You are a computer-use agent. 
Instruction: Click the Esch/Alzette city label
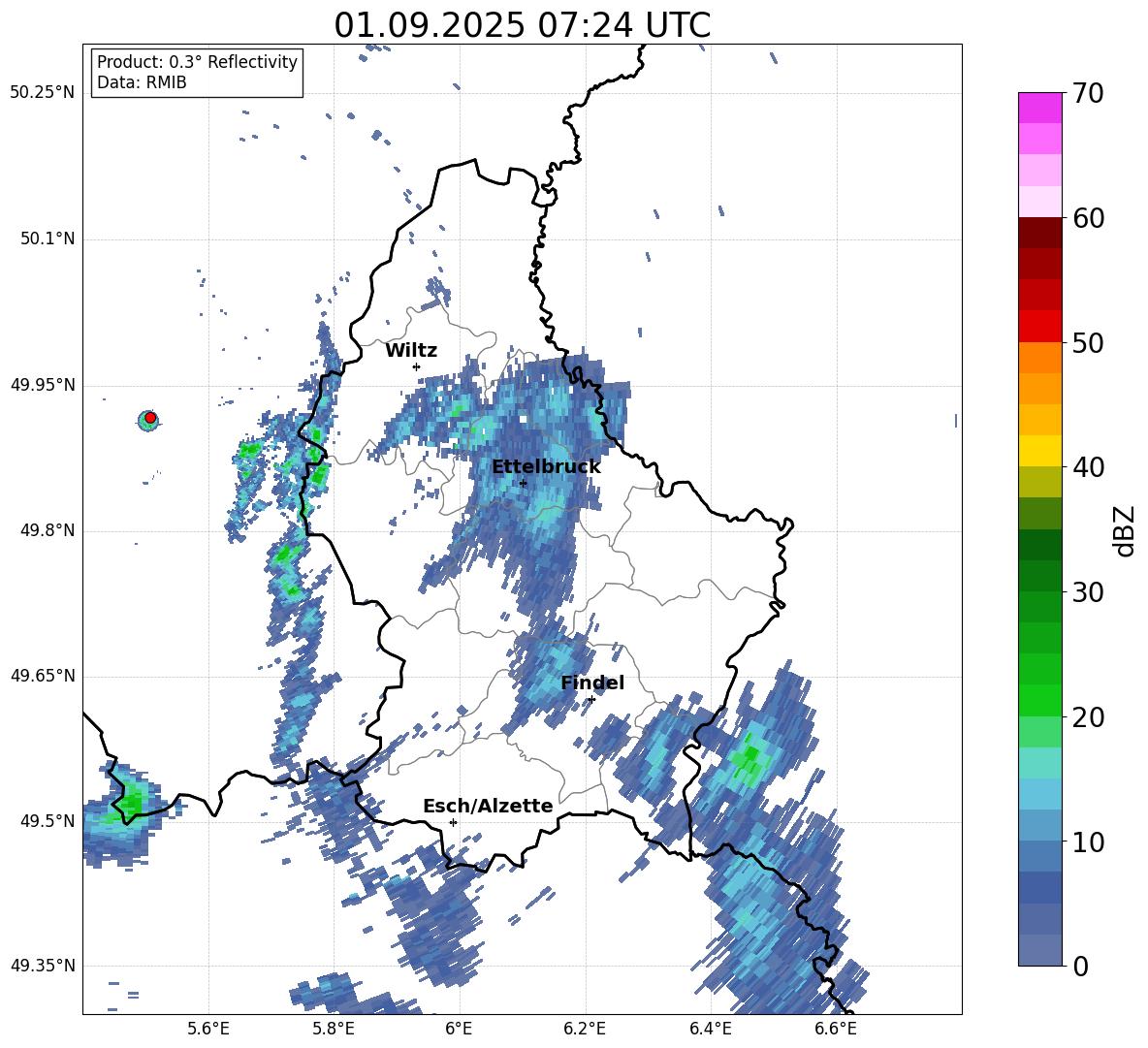point(488,806)
